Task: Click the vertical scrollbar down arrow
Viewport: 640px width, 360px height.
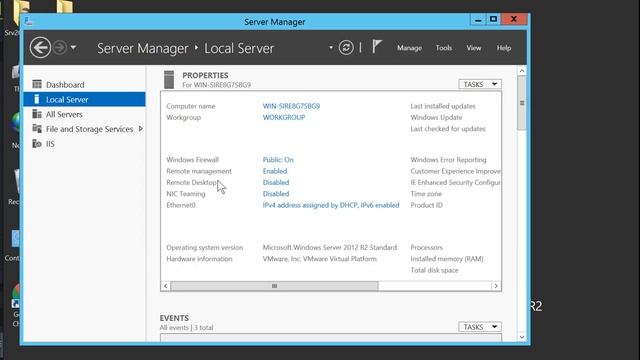Action: pos(522,337)
